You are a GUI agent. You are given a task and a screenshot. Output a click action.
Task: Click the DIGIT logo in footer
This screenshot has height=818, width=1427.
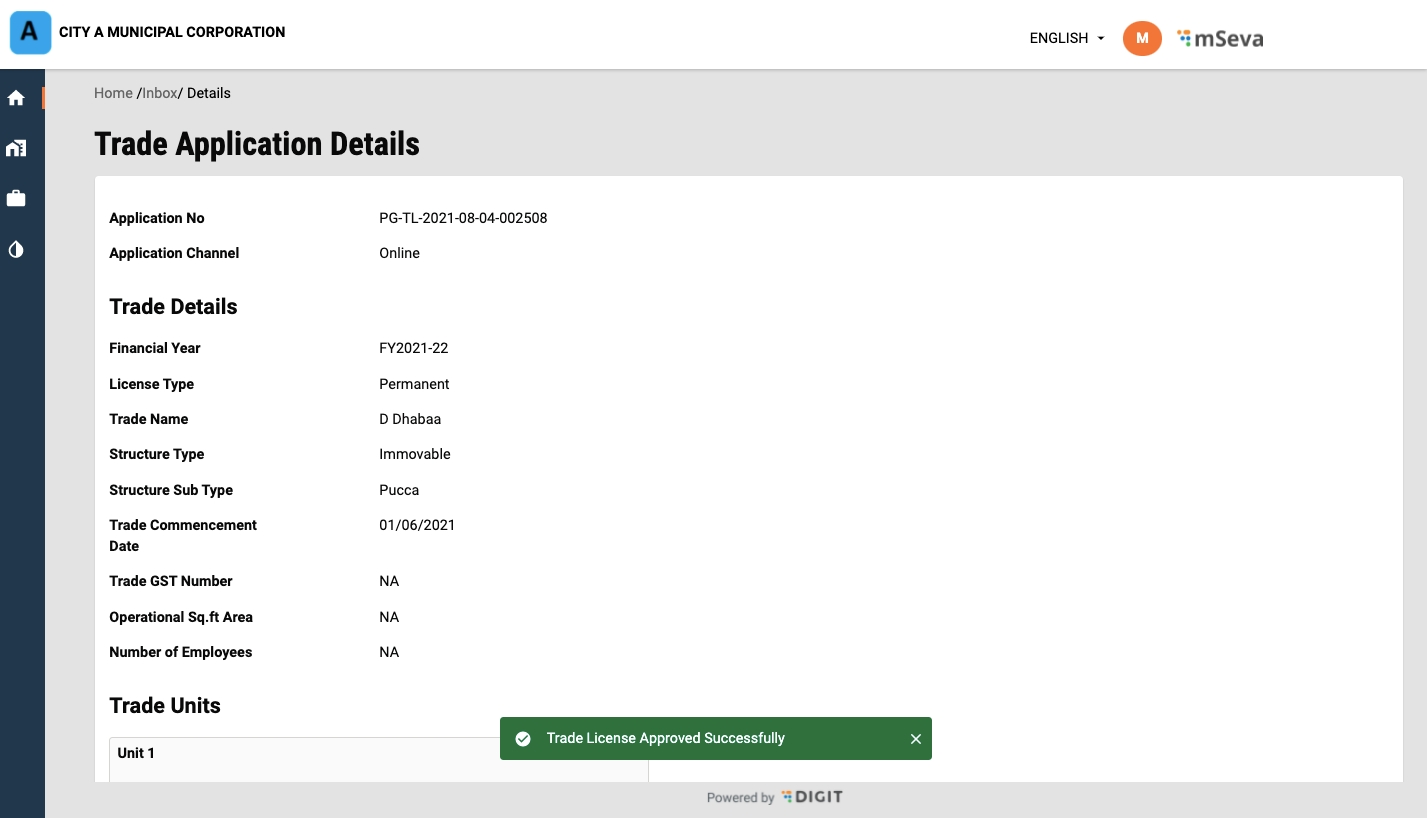coord(812,797)
